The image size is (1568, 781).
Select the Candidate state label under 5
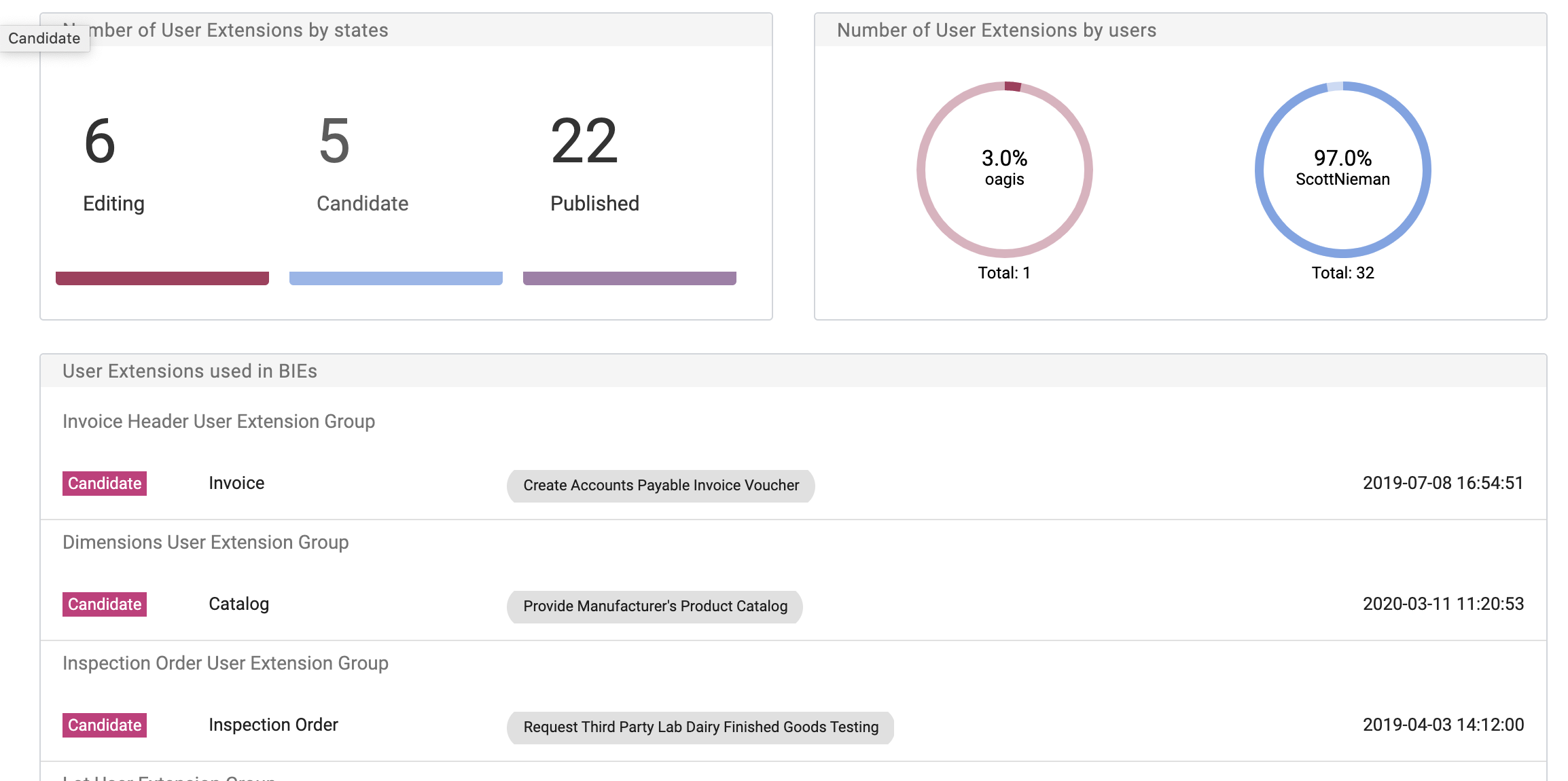pyautogui.click(x=362, y=204)
